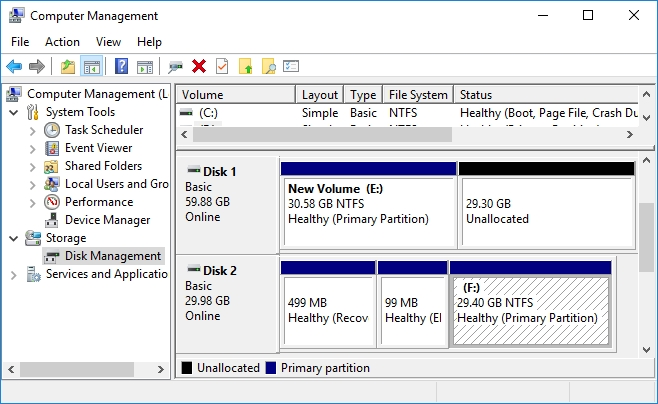
Task: Click the settings checklist toolbar icon
Action: [x=291, y=66]
